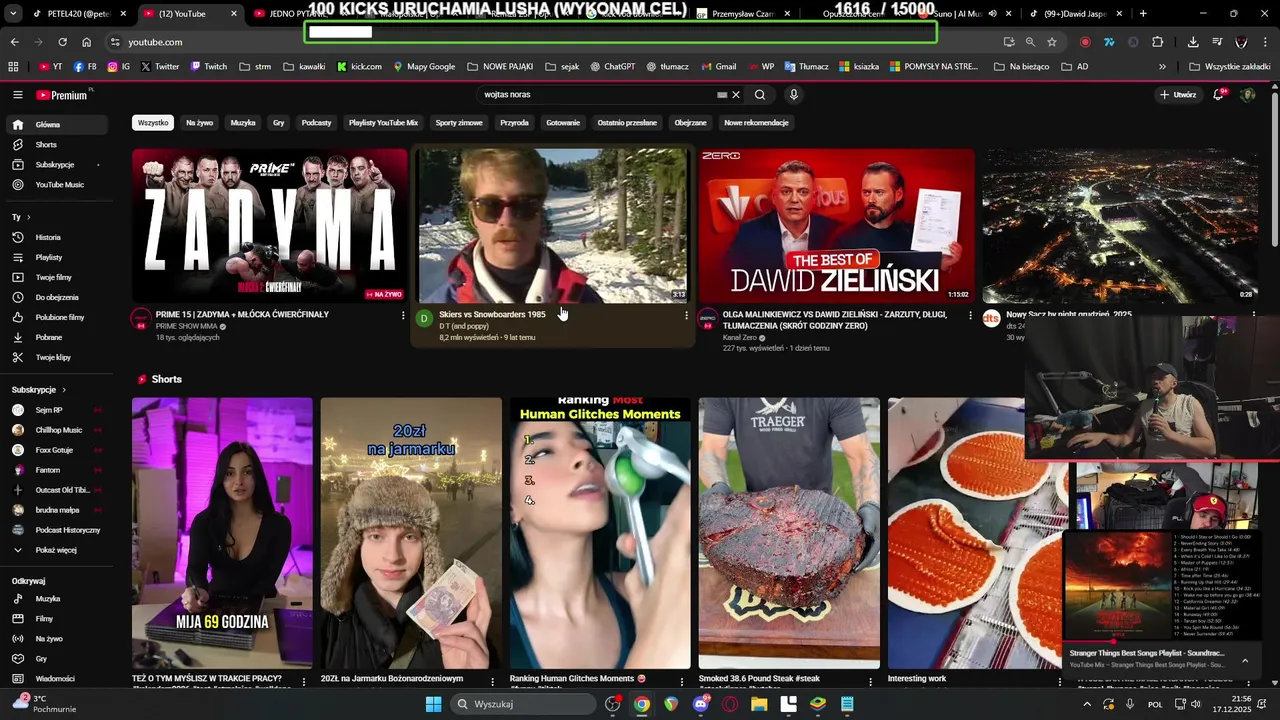1280x720 pixels.
Task: Reload the page in Chrome
Action: [x=62, y=42]
